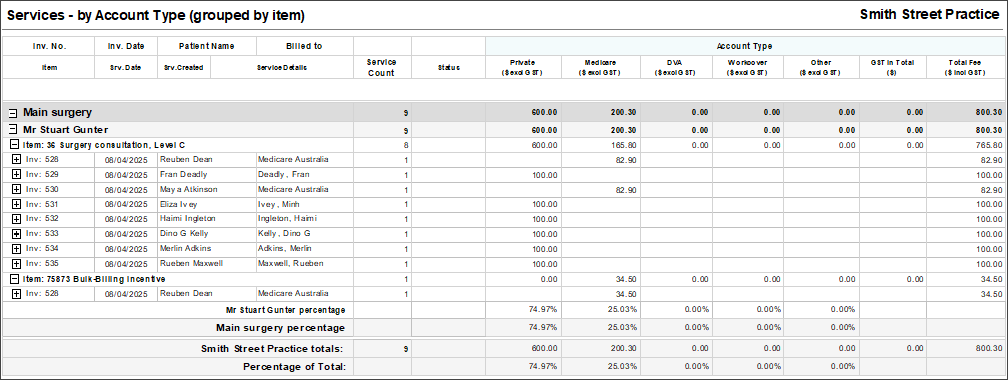Expand invoice 528 under Surgery consultation item
The image size is (1008, 380).
[x=17, y=159]
